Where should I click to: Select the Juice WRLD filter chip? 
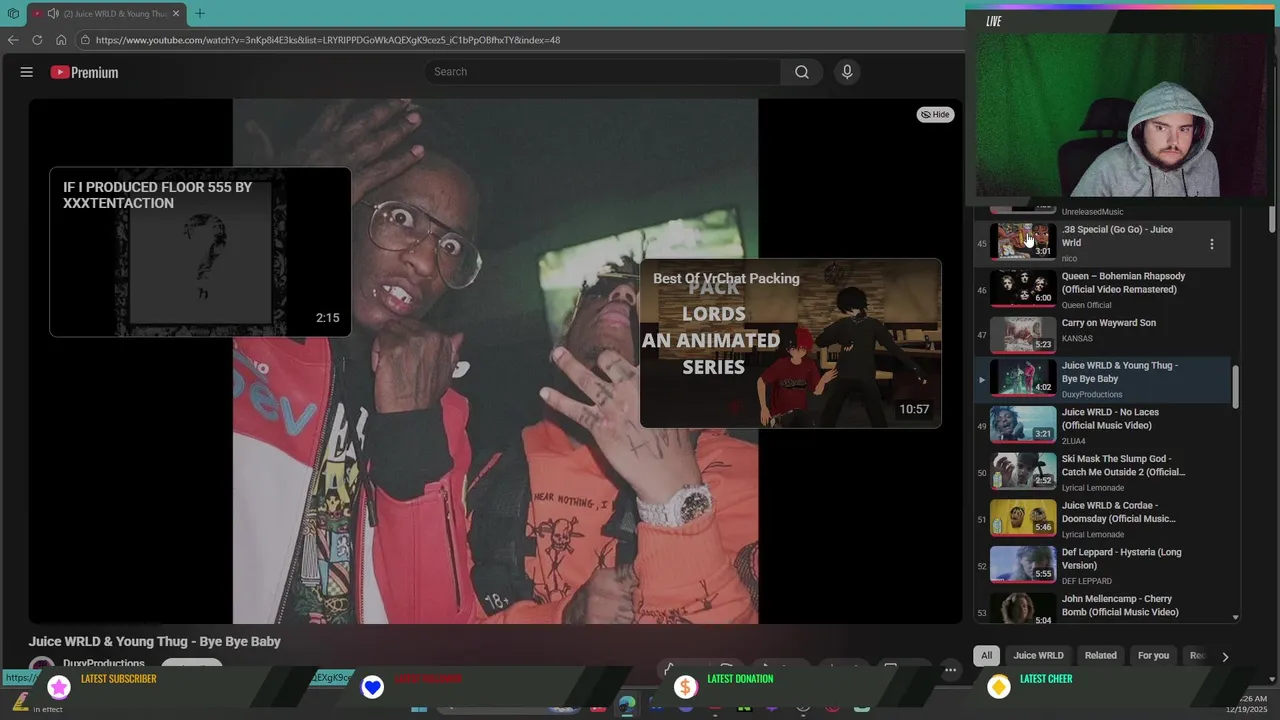pos(1038,656)
